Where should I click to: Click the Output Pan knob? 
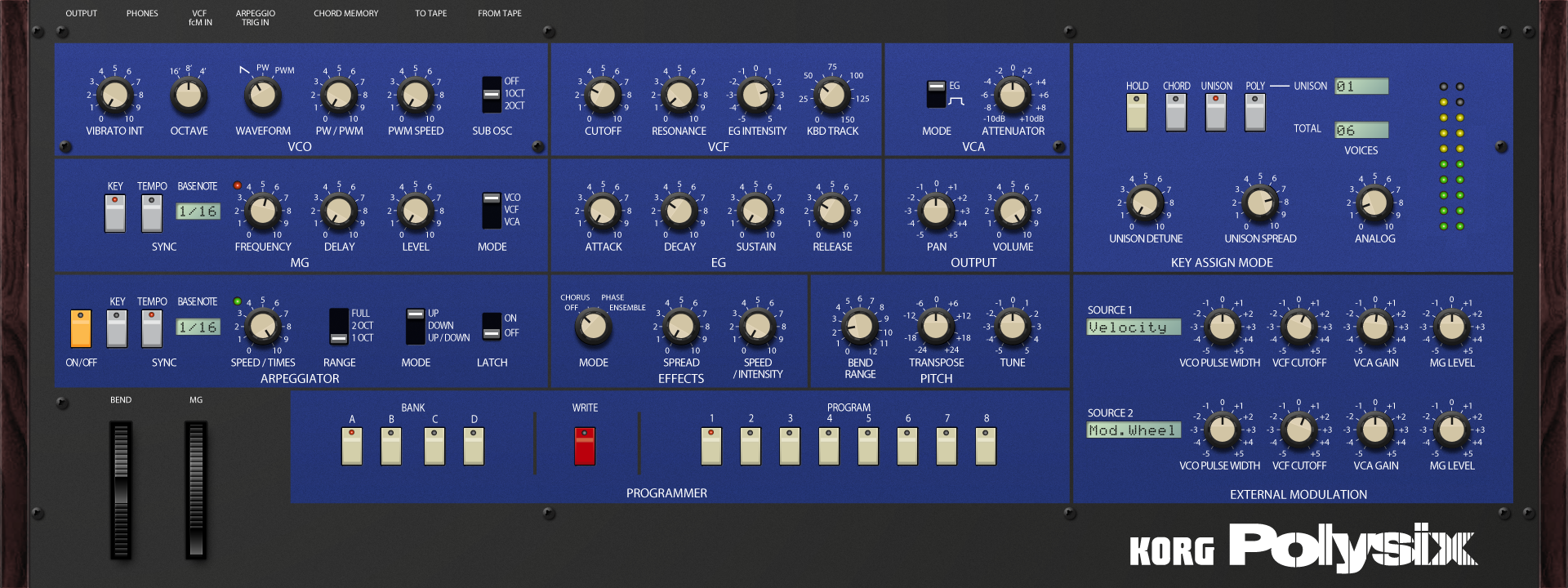click(x=937, y=212)
